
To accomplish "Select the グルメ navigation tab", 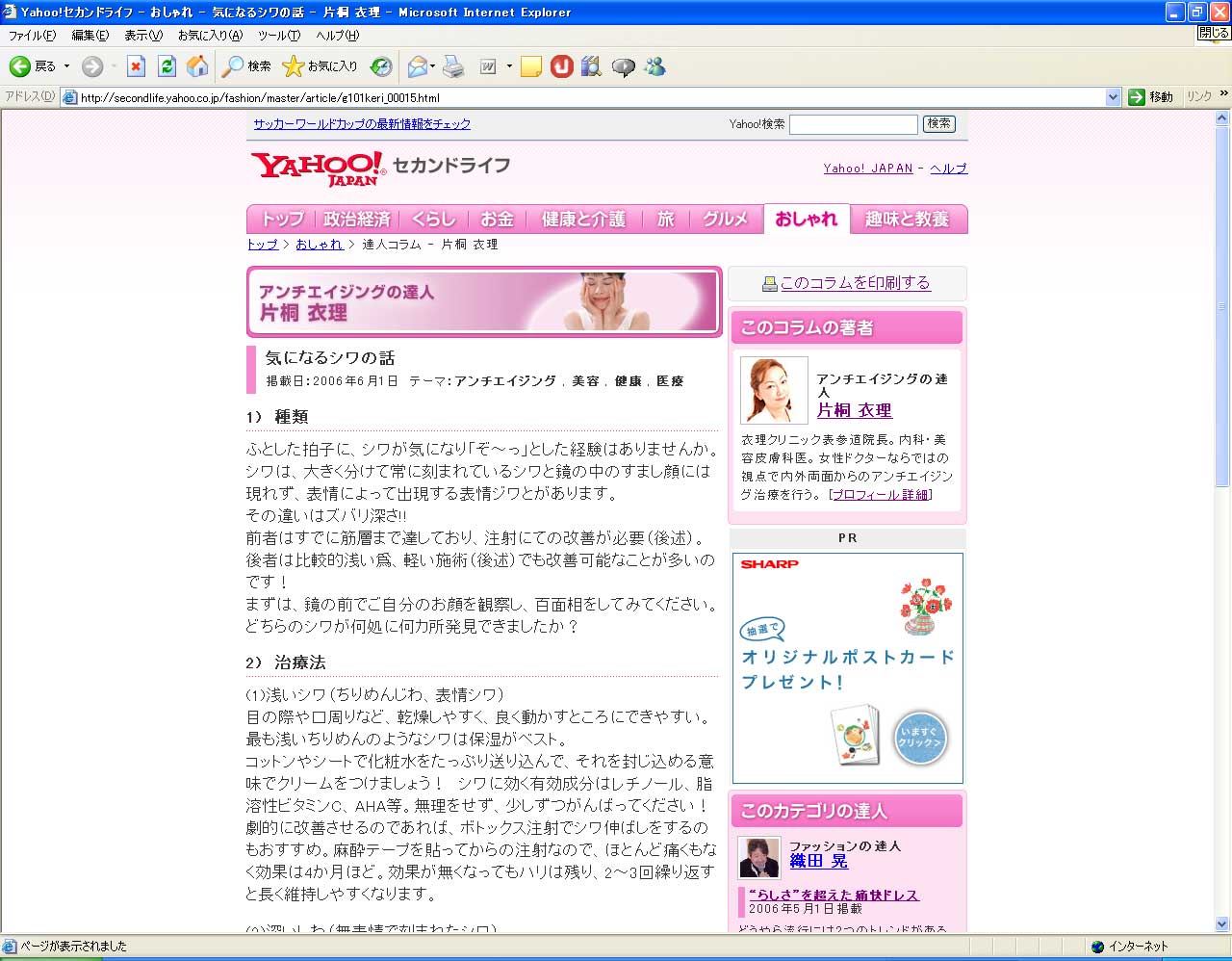I will (725, 220).
